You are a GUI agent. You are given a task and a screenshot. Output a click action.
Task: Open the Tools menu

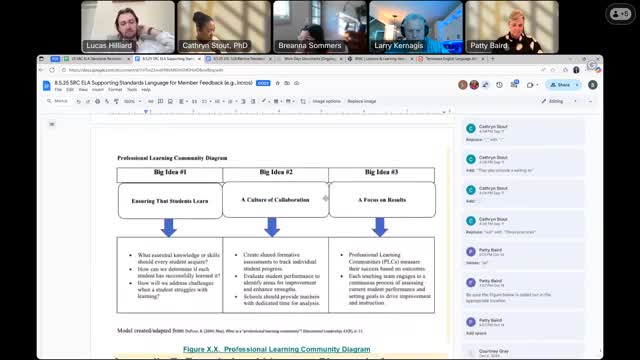[x=132, y=89]
